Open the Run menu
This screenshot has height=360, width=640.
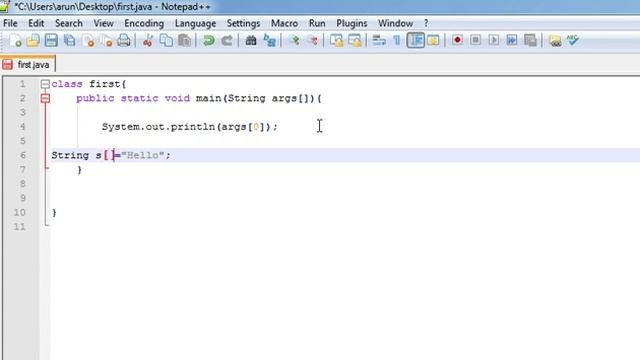pyautogui.click(x=317, y=23)
